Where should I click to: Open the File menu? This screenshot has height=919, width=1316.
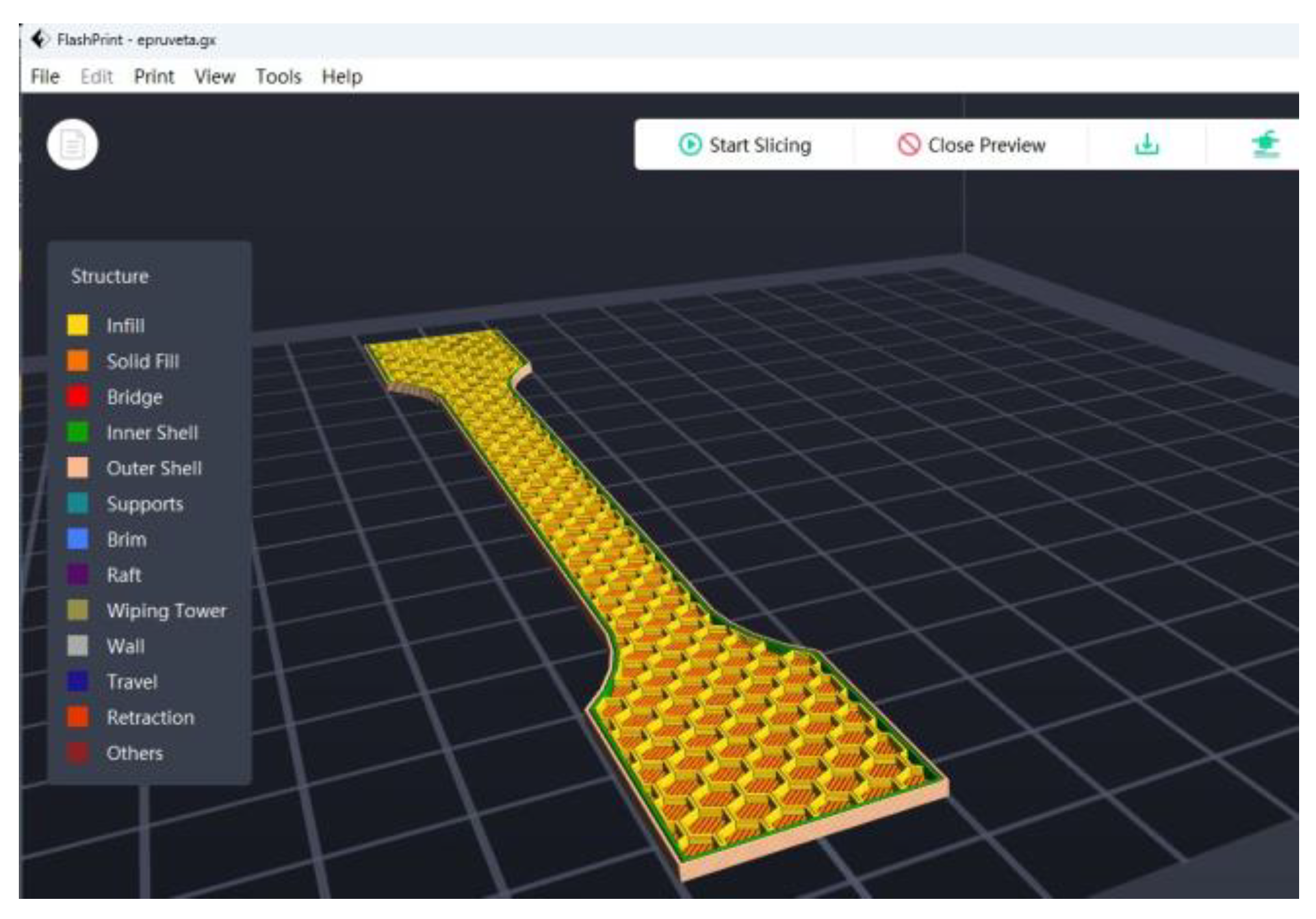(x=45, y=77)
